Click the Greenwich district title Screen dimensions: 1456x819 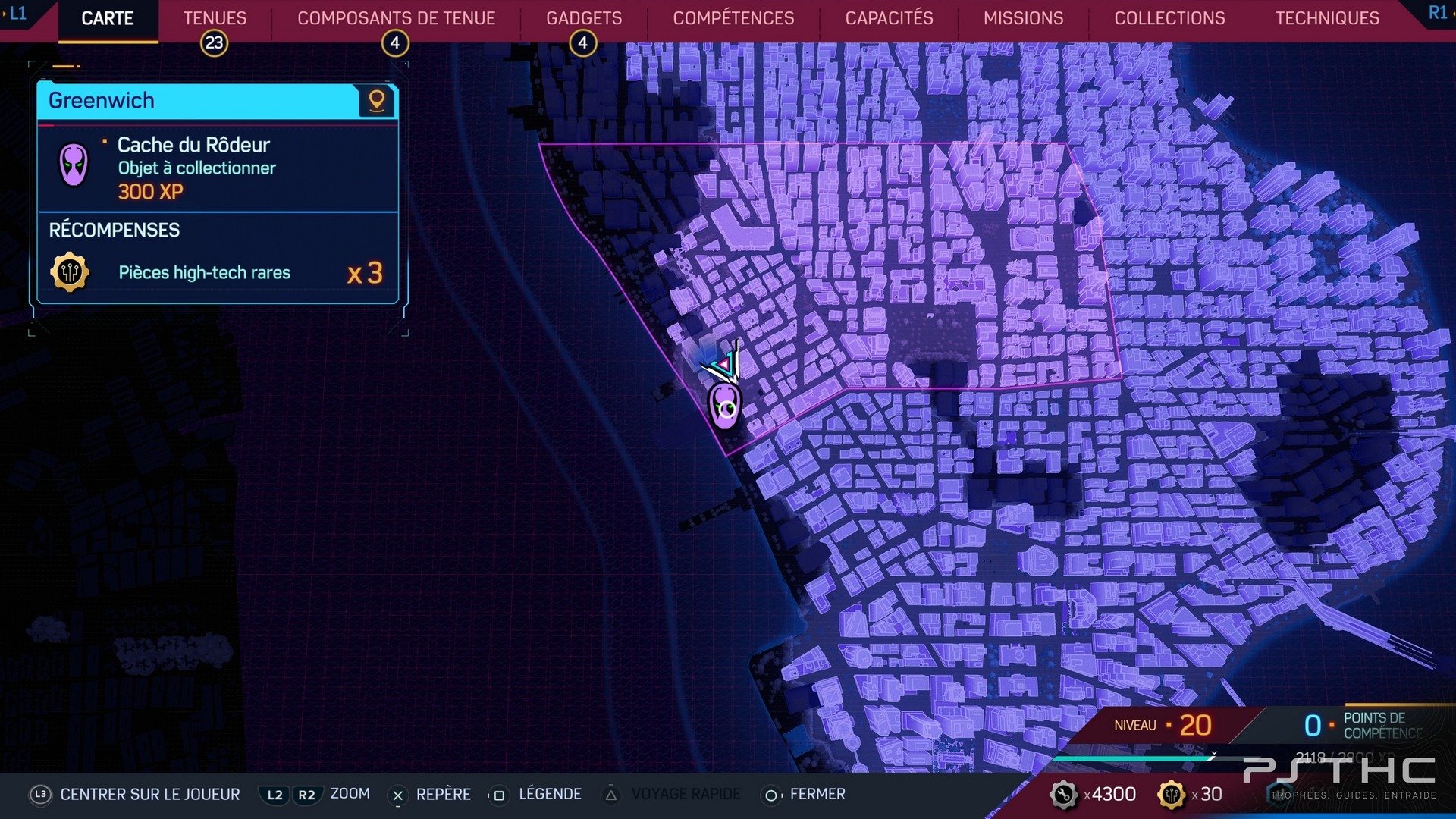tap(102, 100)
